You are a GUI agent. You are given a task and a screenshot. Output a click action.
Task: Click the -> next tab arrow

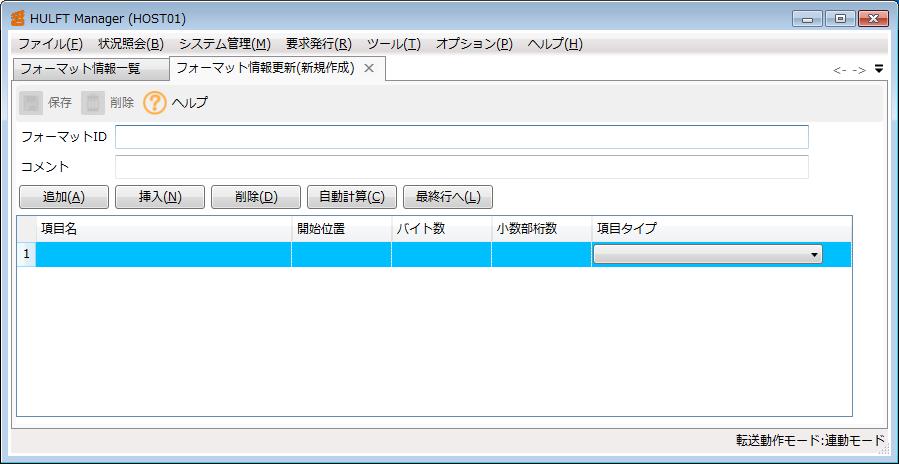point(858,70)
